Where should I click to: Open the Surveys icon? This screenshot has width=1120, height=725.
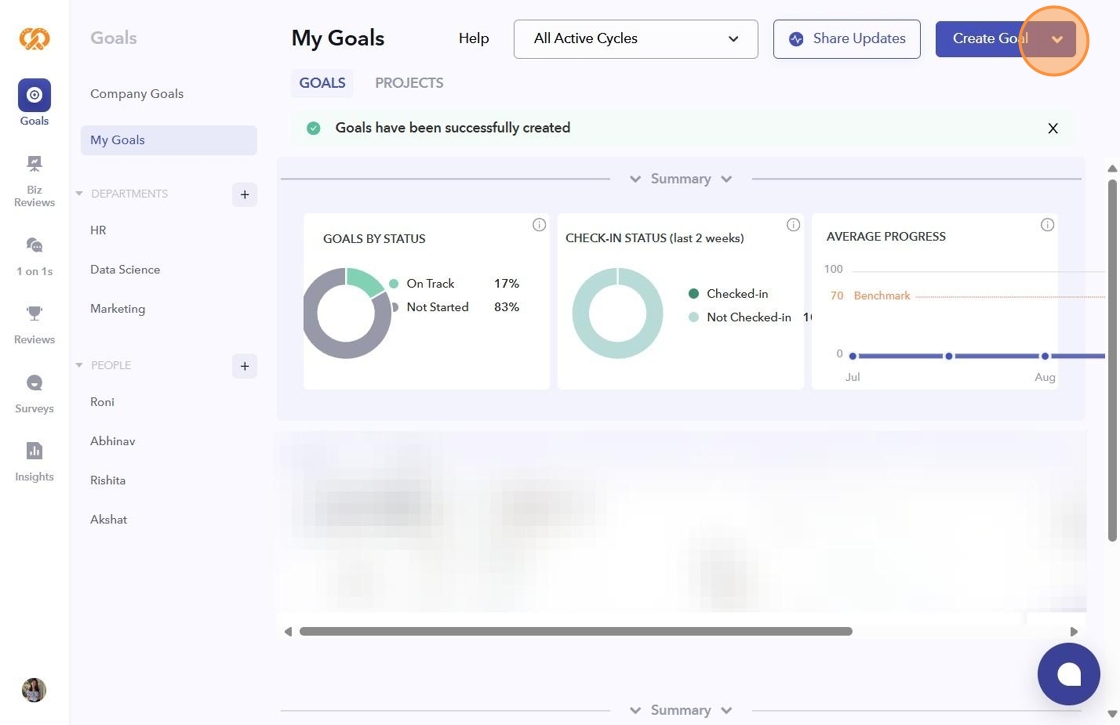(x=34, y=383)
